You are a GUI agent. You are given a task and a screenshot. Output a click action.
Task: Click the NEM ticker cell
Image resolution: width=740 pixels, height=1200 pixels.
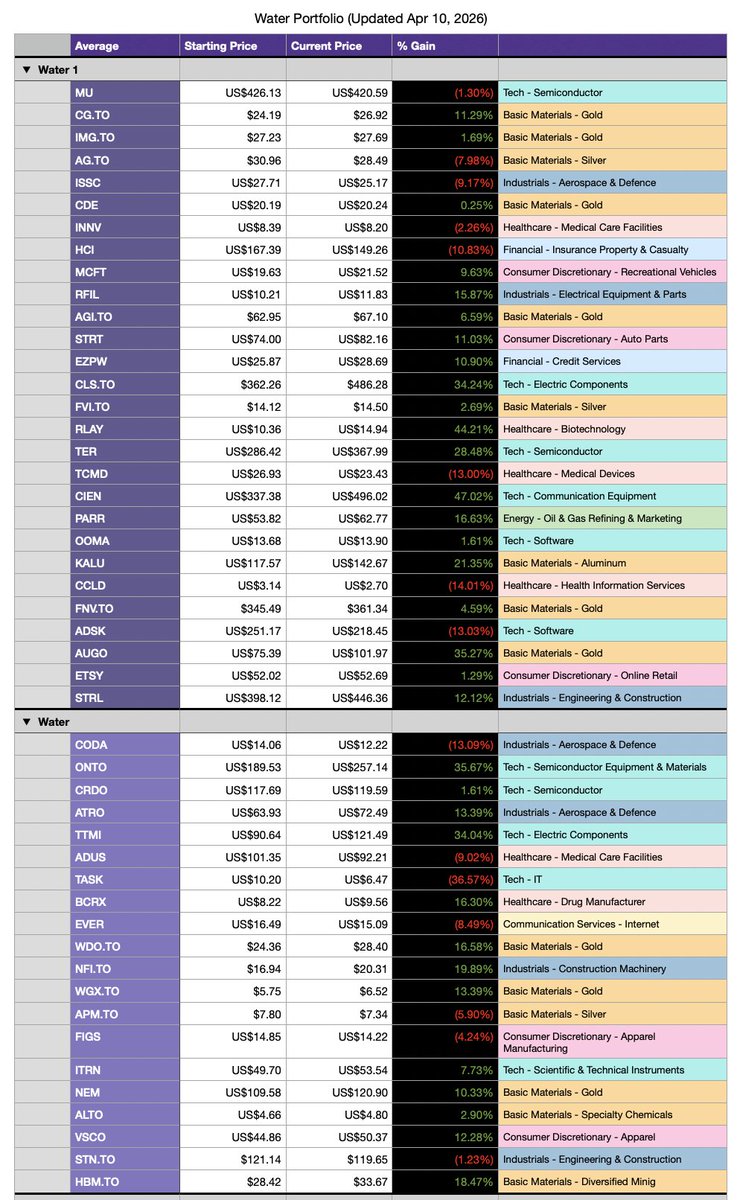tap(126, 1093)
